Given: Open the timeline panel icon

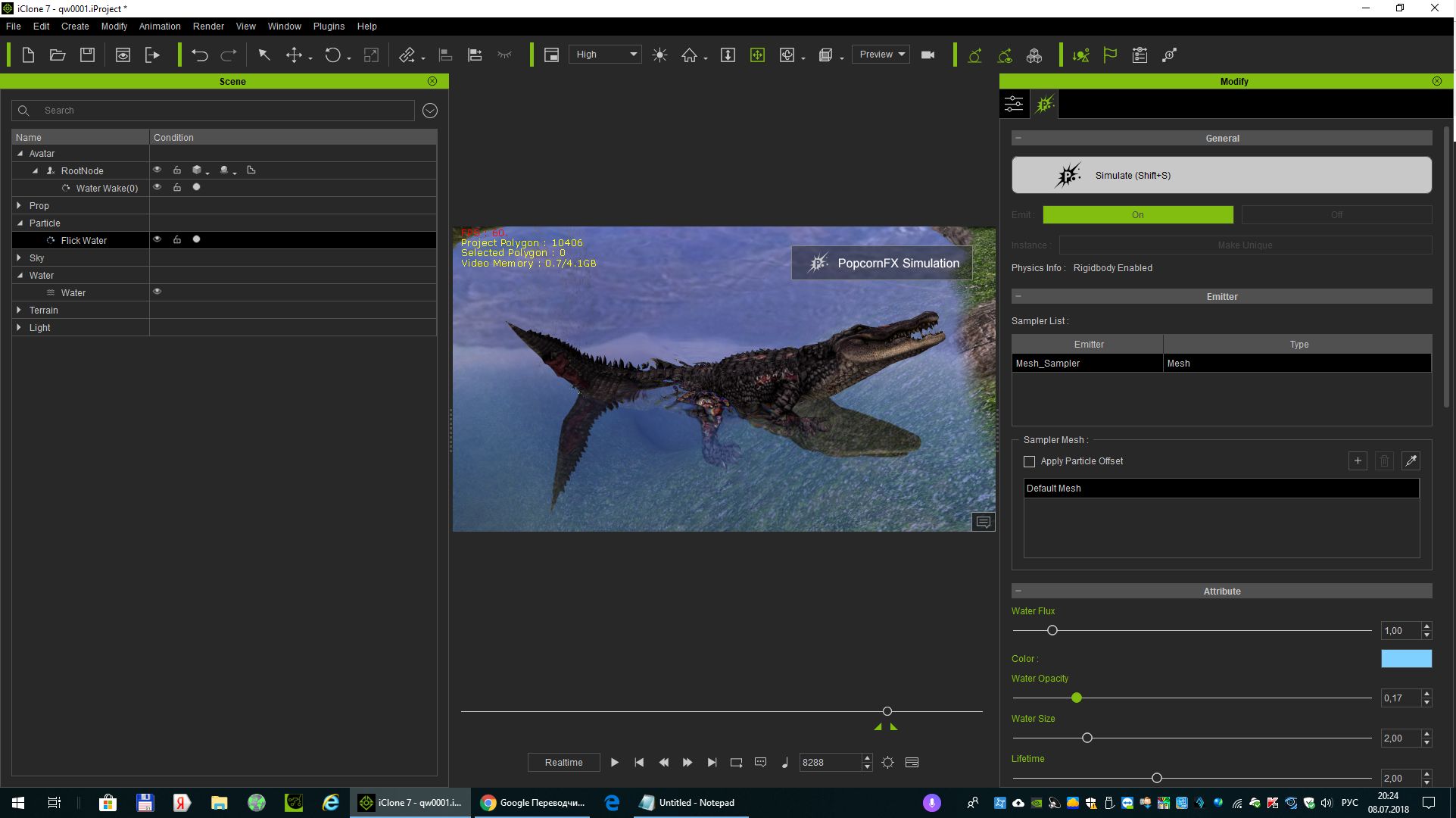Looking at the screenshot, I should coord(912,763).
